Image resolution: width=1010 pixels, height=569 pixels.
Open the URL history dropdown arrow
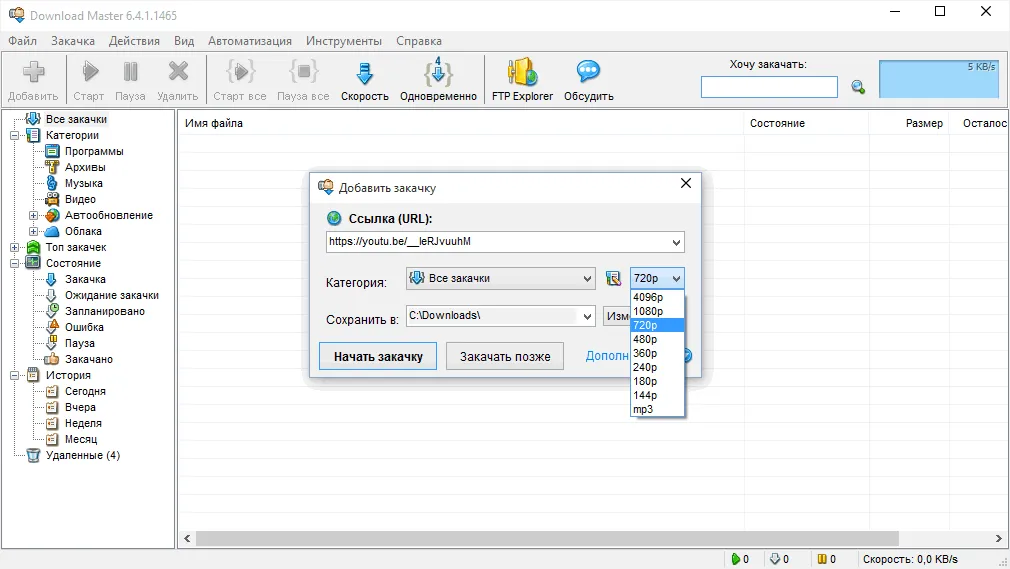click(676, 242)
